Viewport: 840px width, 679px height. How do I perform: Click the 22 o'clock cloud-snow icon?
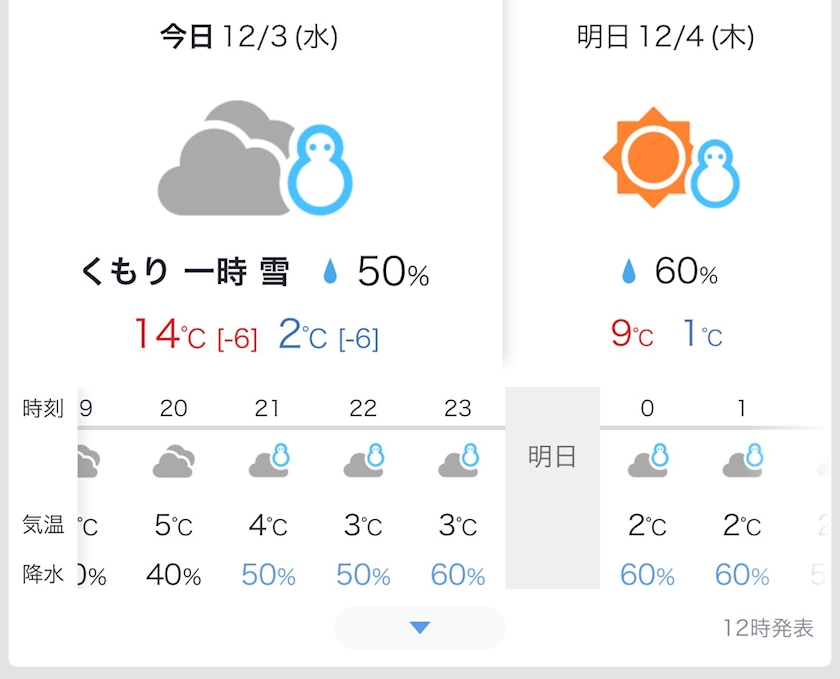363,461
